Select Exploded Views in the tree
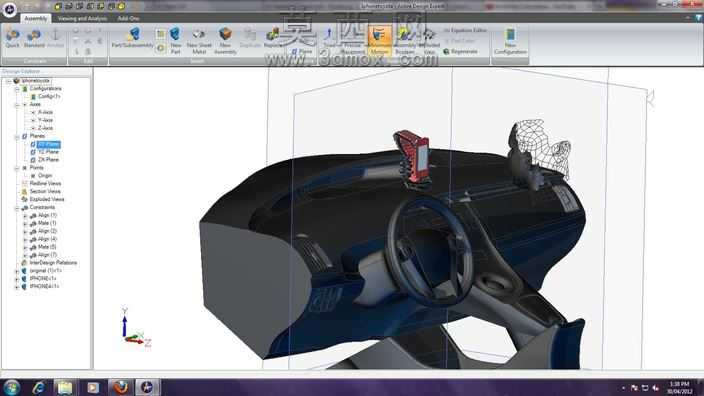 point(47,199)
